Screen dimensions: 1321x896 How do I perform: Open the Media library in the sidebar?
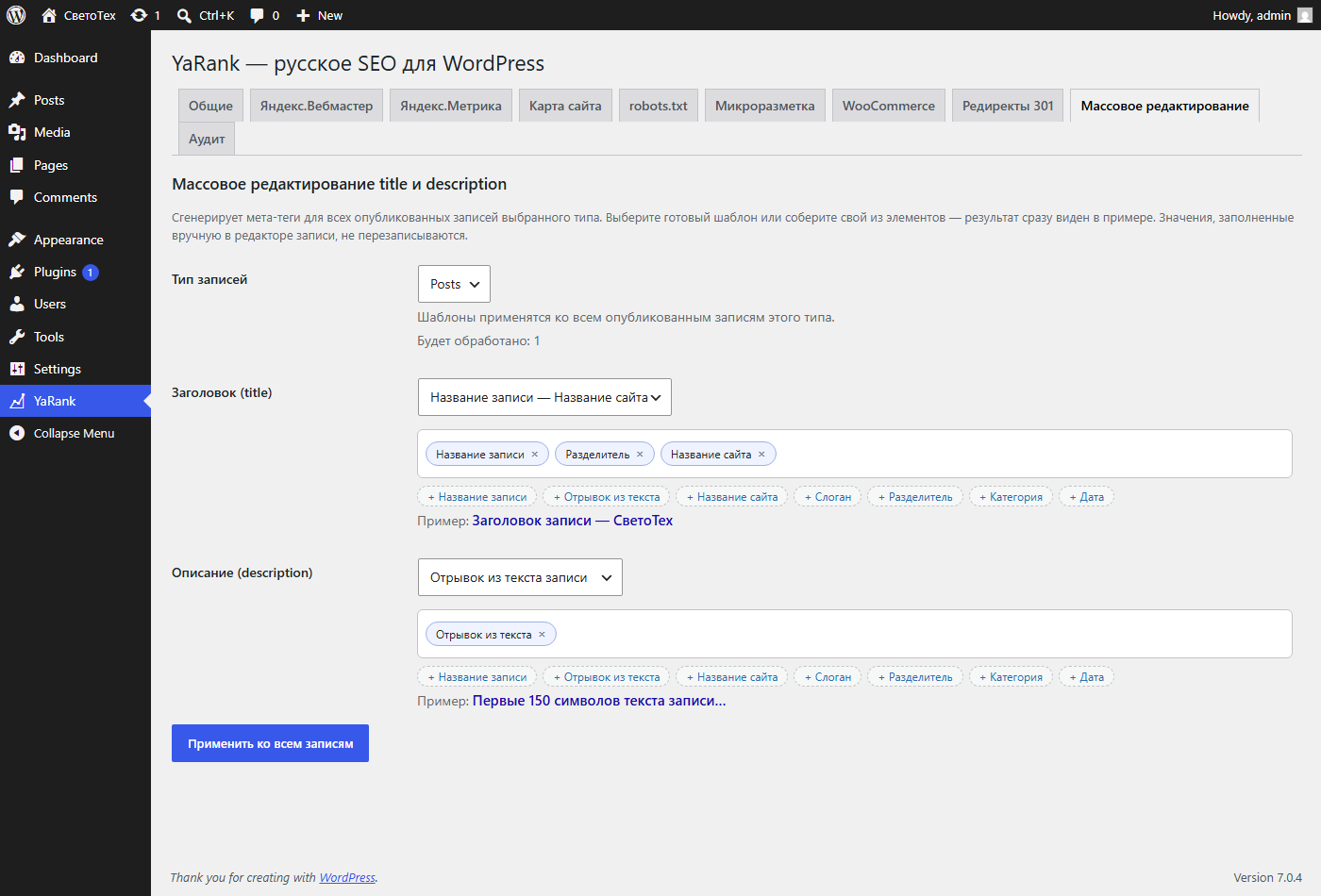click(75, 132)
